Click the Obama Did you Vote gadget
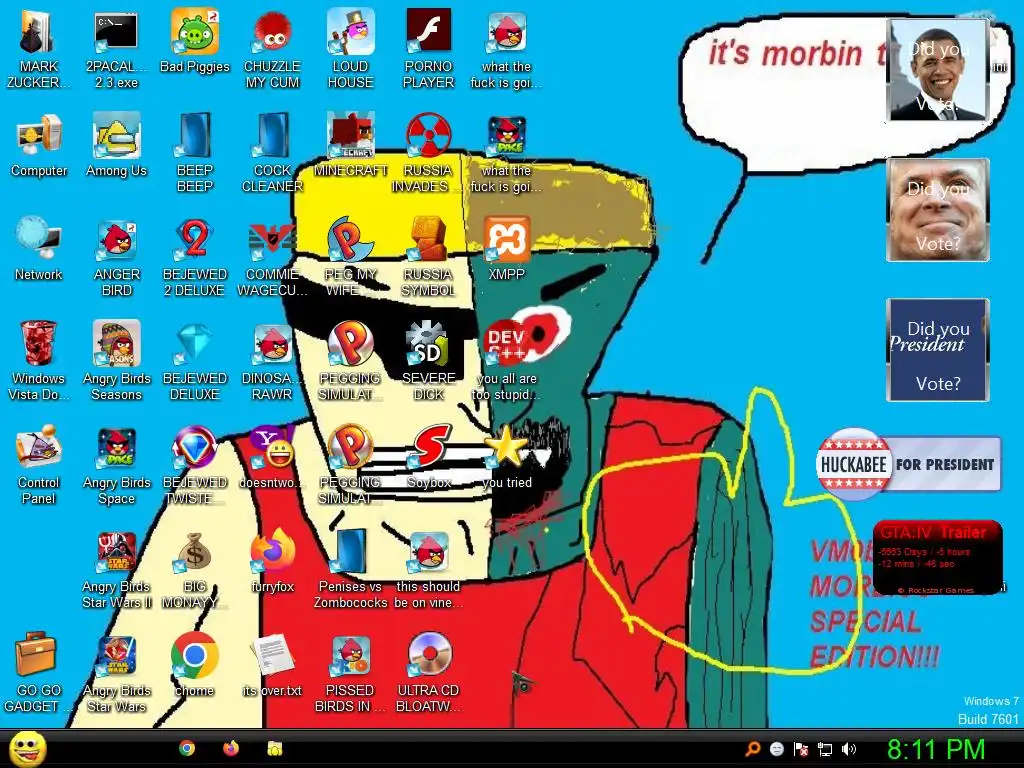The image size is (1024, 768). pyautogui.click(x=938, y=70)
